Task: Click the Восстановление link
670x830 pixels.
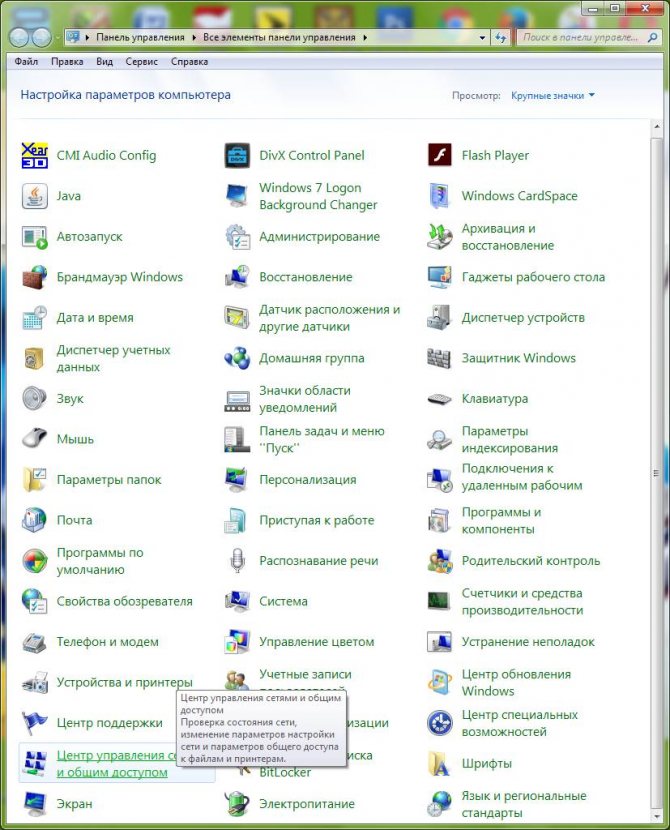Action: click(305, 277)
